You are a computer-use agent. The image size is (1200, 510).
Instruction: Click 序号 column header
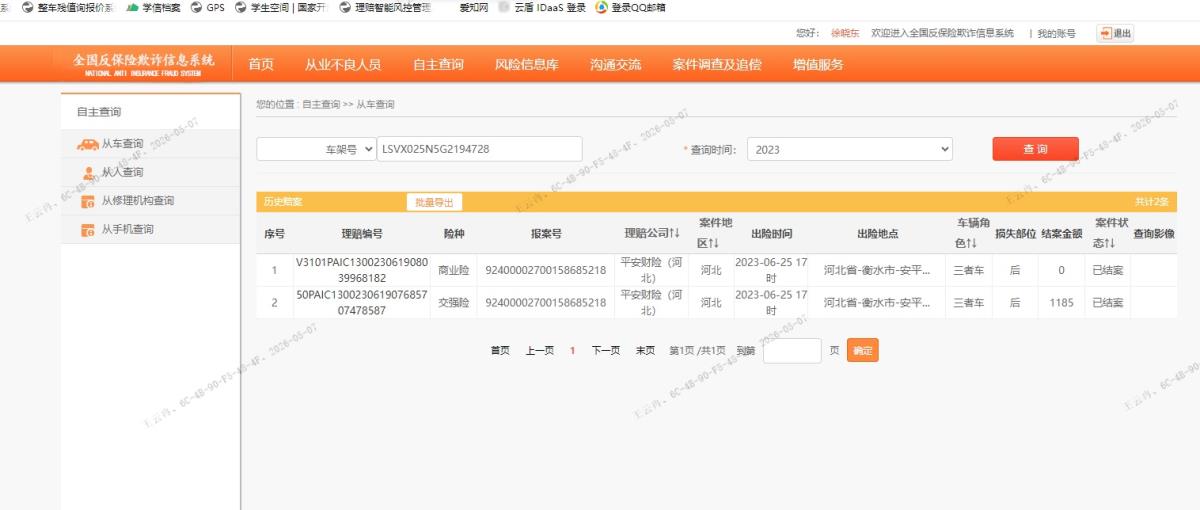(275, 234)
